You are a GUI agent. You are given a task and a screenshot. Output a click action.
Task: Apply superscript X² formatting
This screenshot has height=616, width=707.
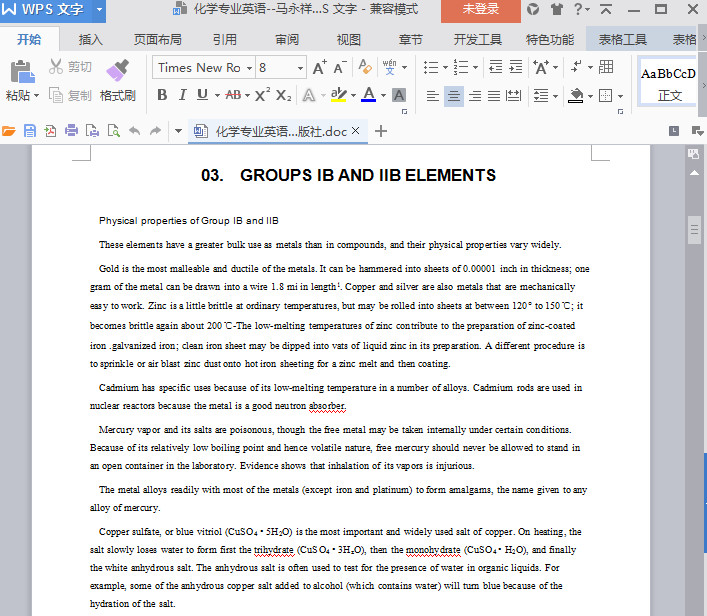262,95
